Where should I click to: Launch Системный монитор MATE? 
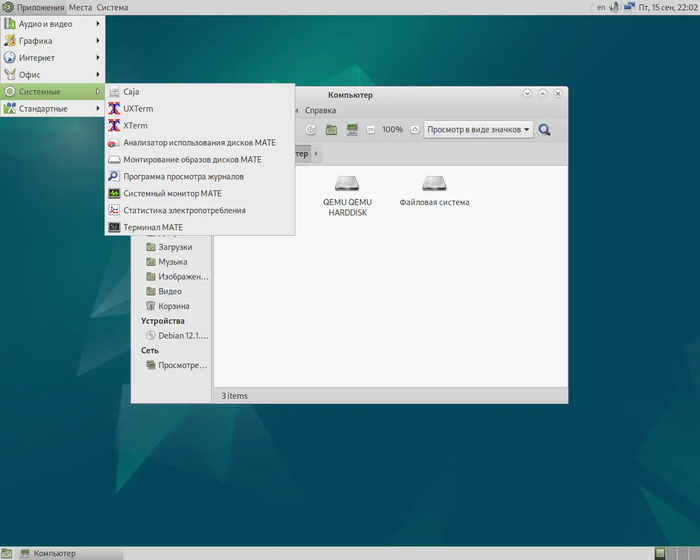pos(200,193)
